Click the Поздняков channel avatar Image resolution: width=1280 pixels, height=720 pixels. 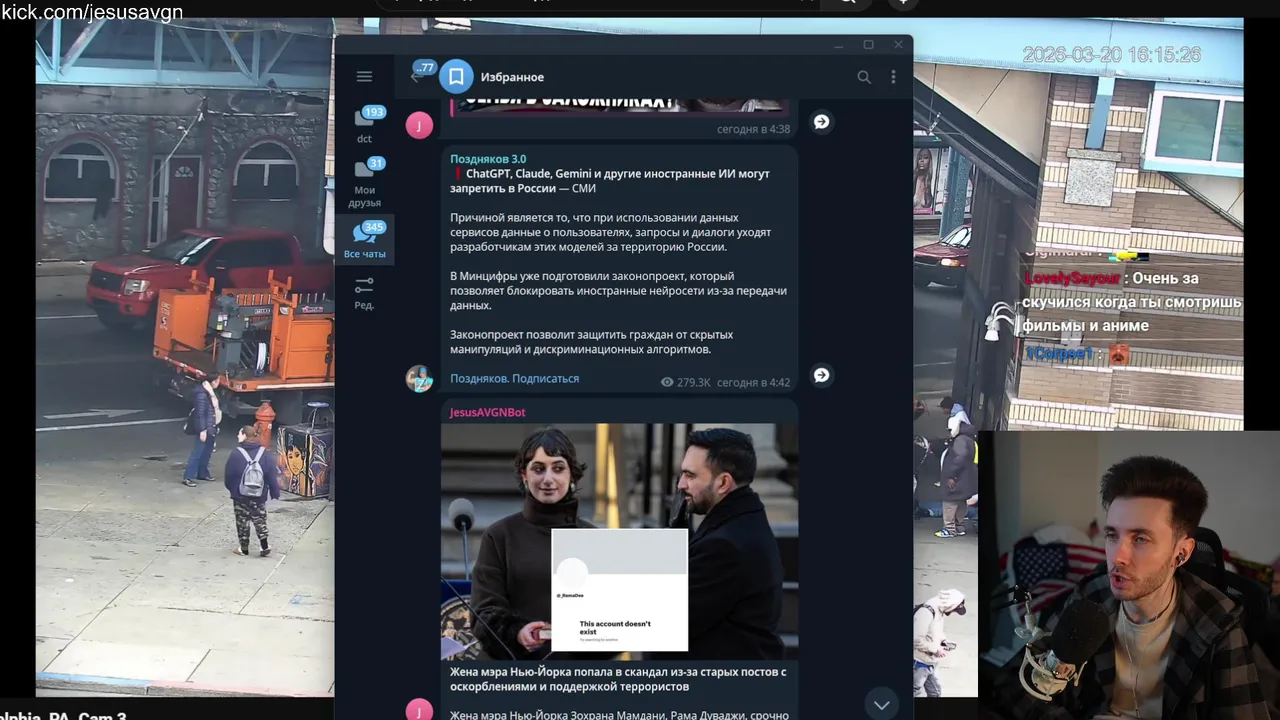point(419,378)
